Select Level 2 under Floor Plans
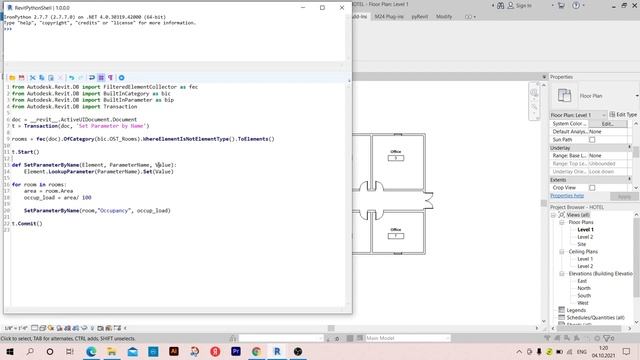 (x=585, y=237)
